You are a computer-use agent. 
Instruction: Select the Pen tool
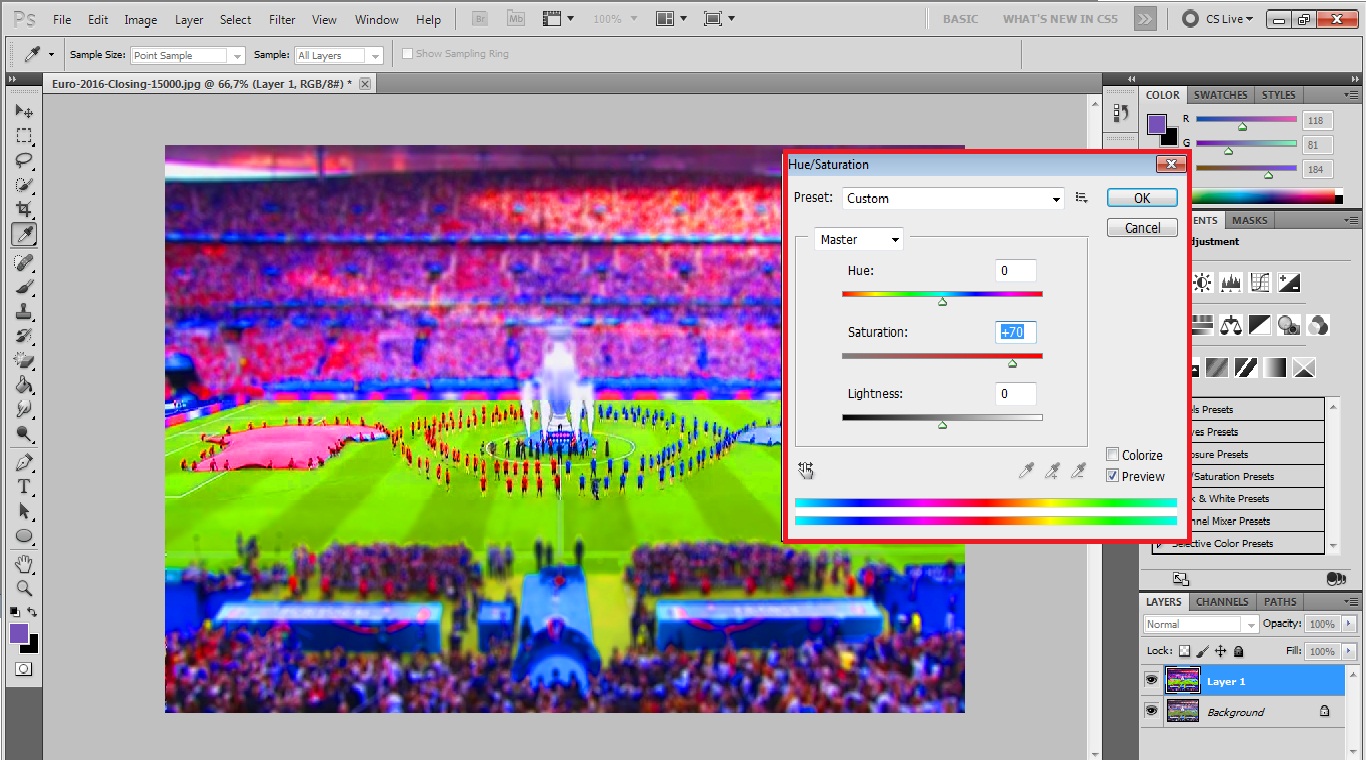coord(24,462)
